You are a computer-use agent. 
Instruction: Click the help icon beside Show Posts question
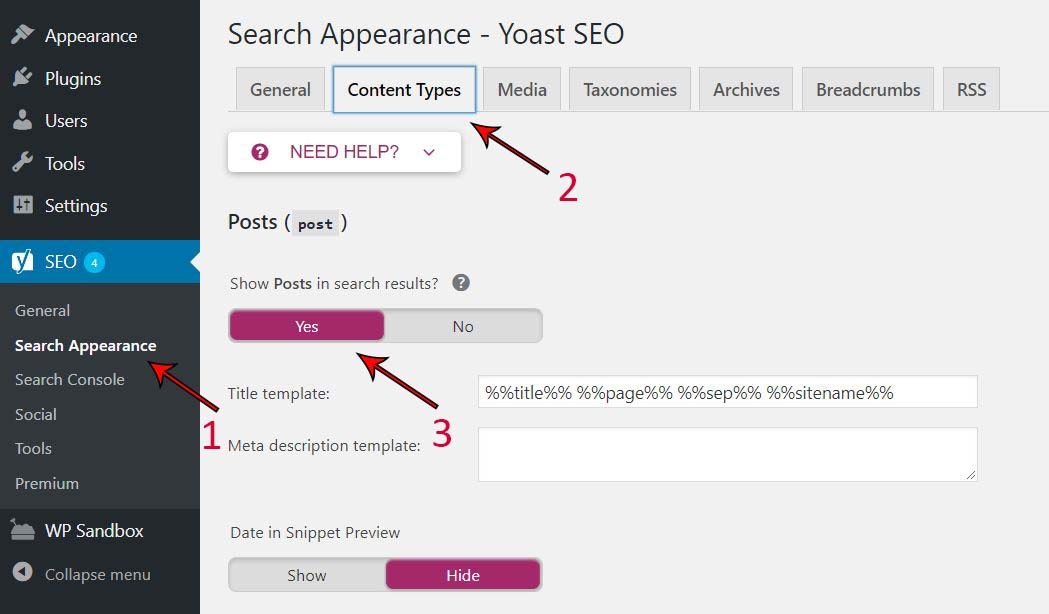click(x=461, y=283)
